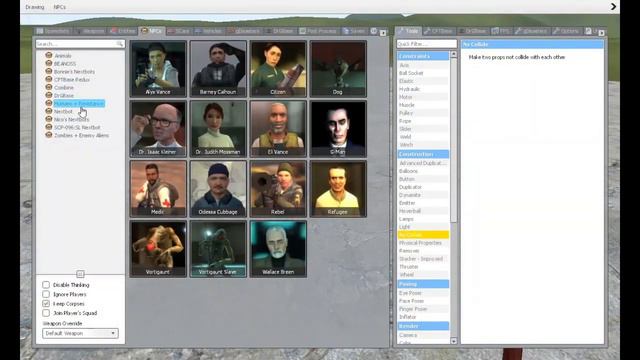Click the arrow icon at top-right corner
The width and height of the screenshot is (640, 360).
pyautogui.click(x=613, y=7)
